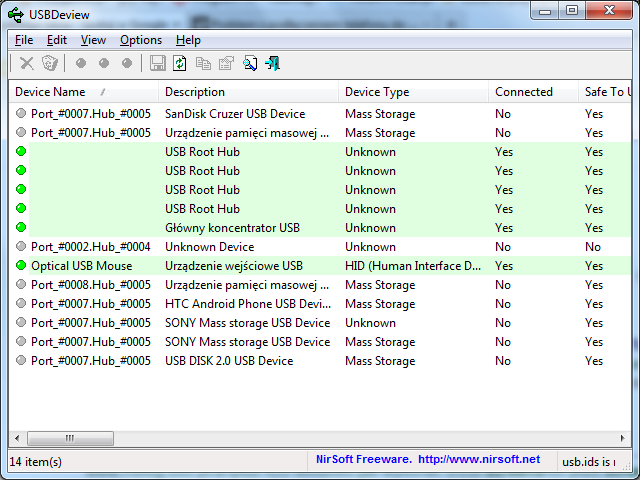
Task: Click Mass Storage type of SanDisk Cruzer row
Action: click(380, 113)
